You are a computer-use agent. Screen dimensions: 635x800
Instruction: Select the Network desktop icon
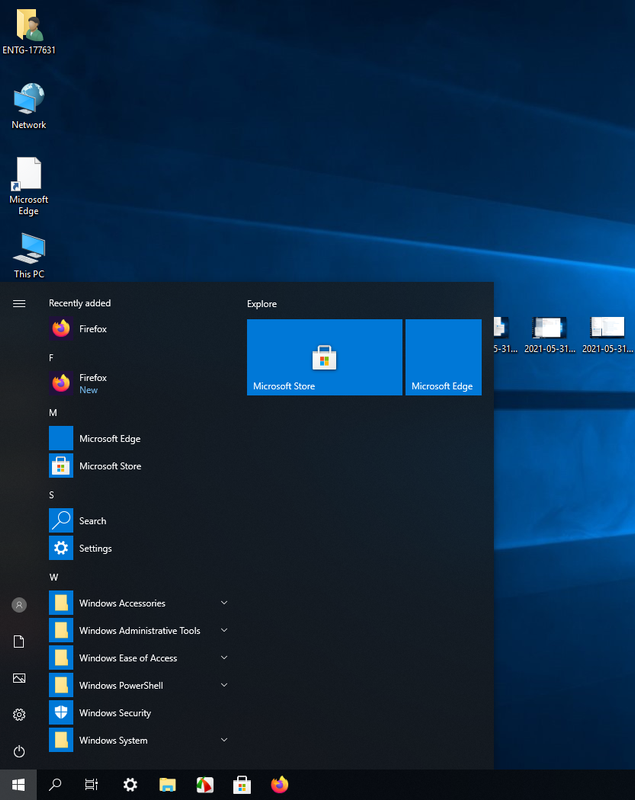29,107
